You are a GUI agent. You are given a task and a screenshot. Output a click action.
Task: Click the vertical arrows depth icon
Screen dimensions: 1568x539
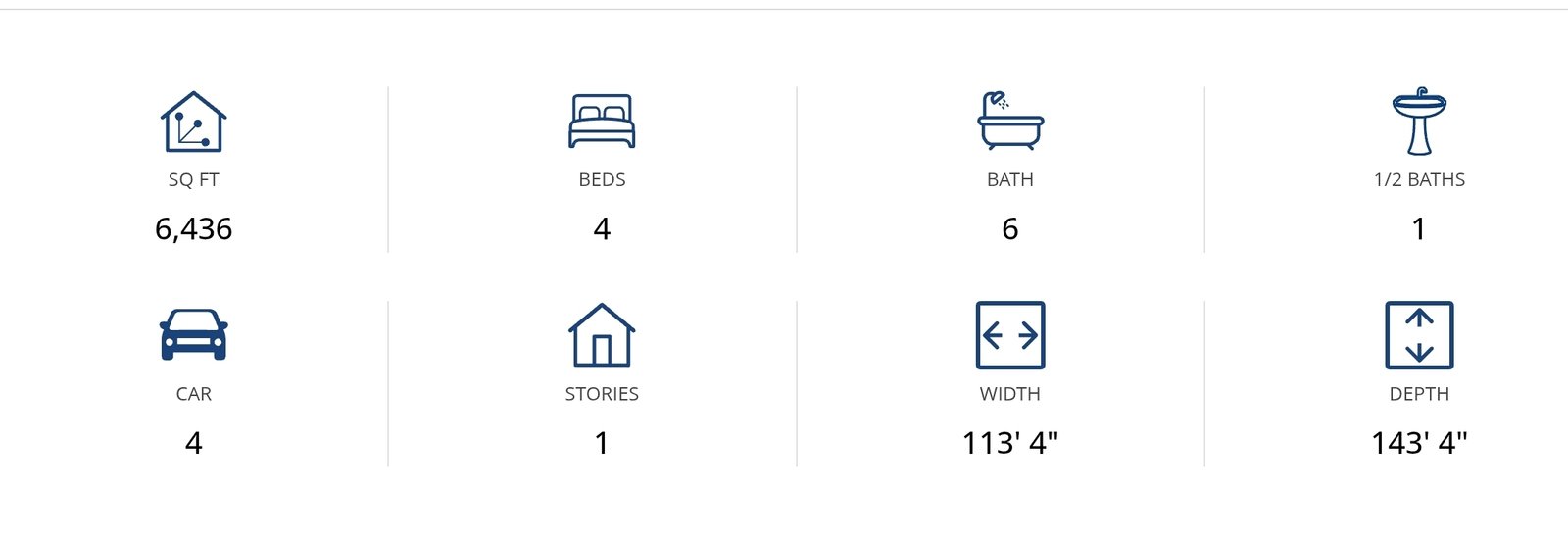point(1419,335)
